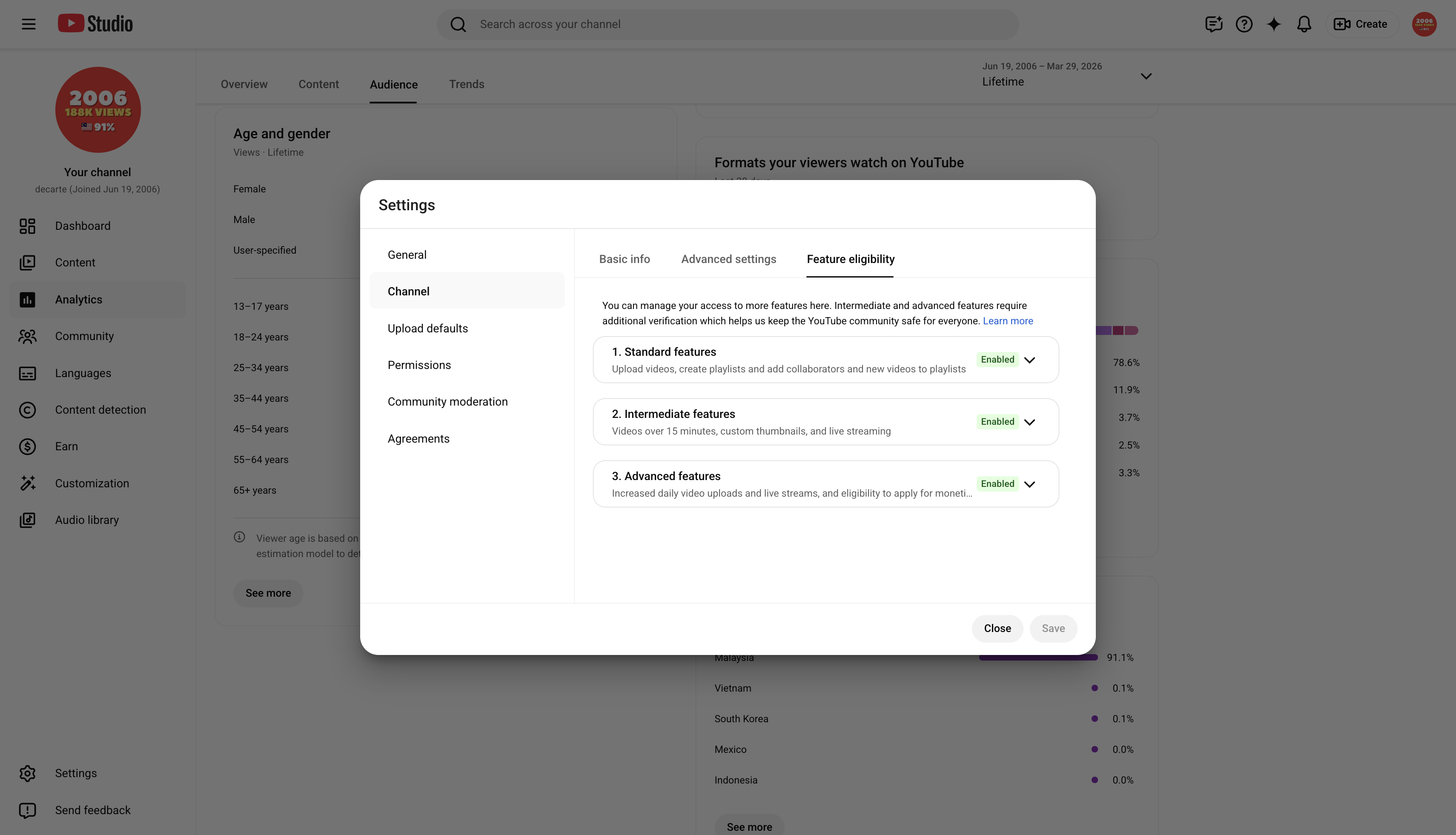Open the Community moderation section

(x=467, y=401)
